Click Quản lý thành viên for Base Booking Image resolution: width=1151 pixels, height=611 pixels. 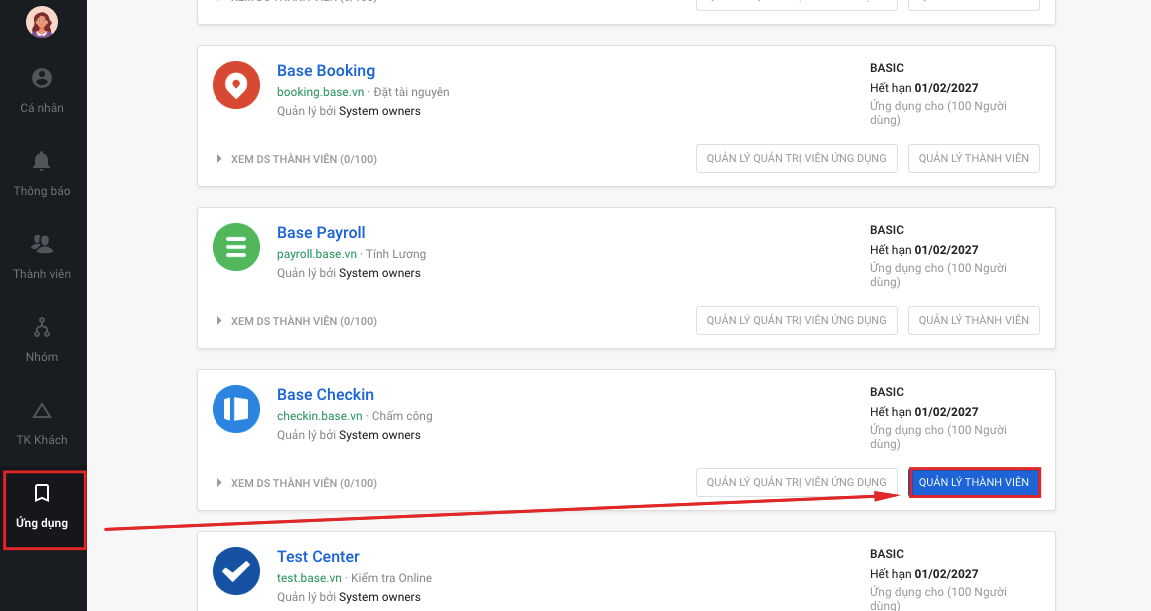pyautogui.click(x=973, y=159)
